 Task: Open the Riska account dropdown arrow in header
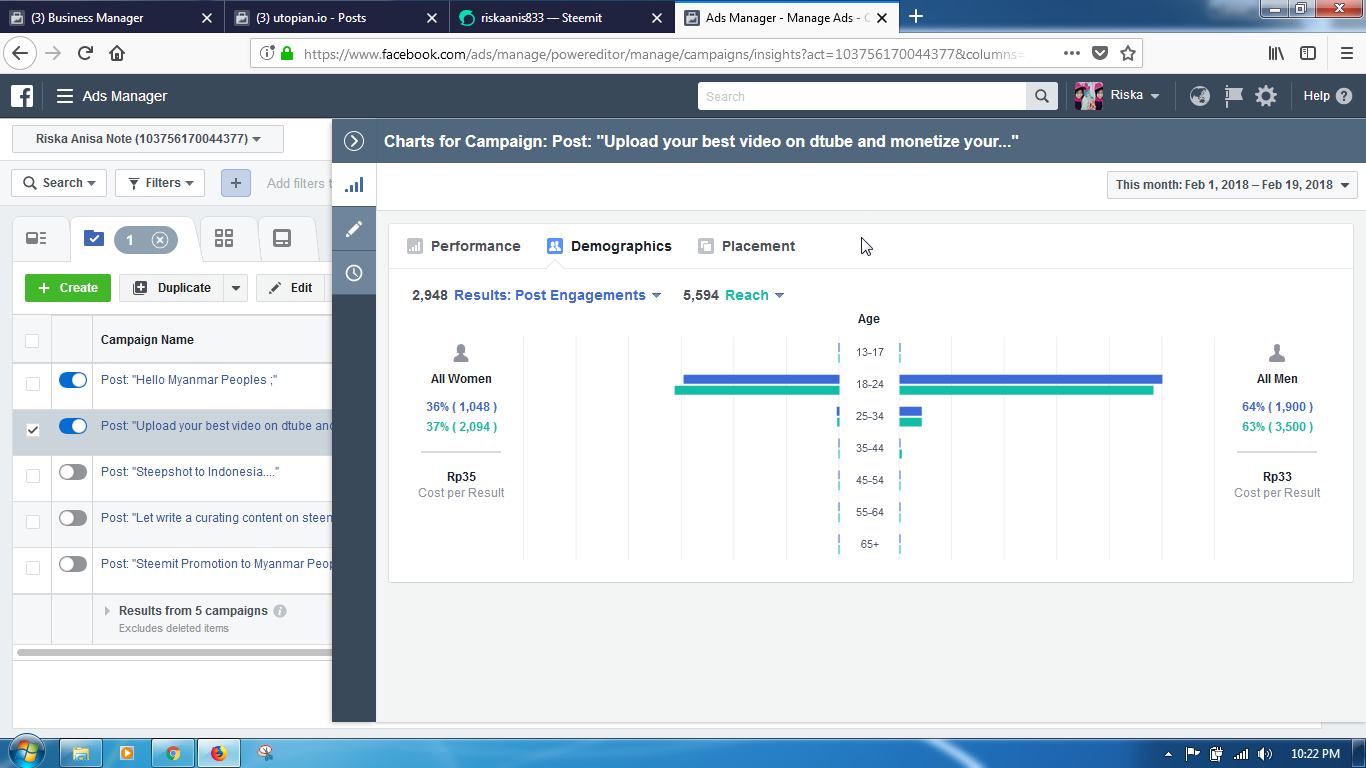(x=1155, y=97)
